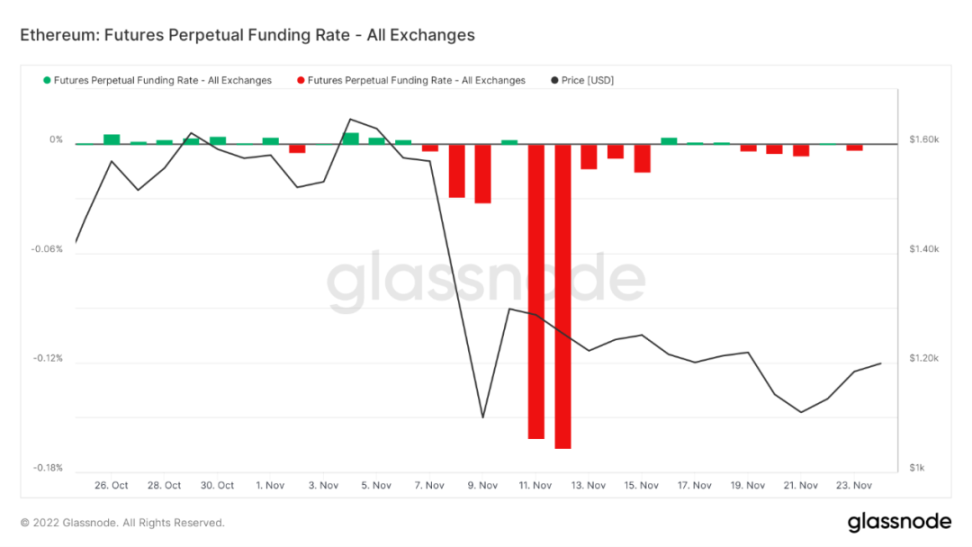This screenshot has width=972, height=547.
Task: Click the 9 Nov date label
Action: click(x=483, y=486)
